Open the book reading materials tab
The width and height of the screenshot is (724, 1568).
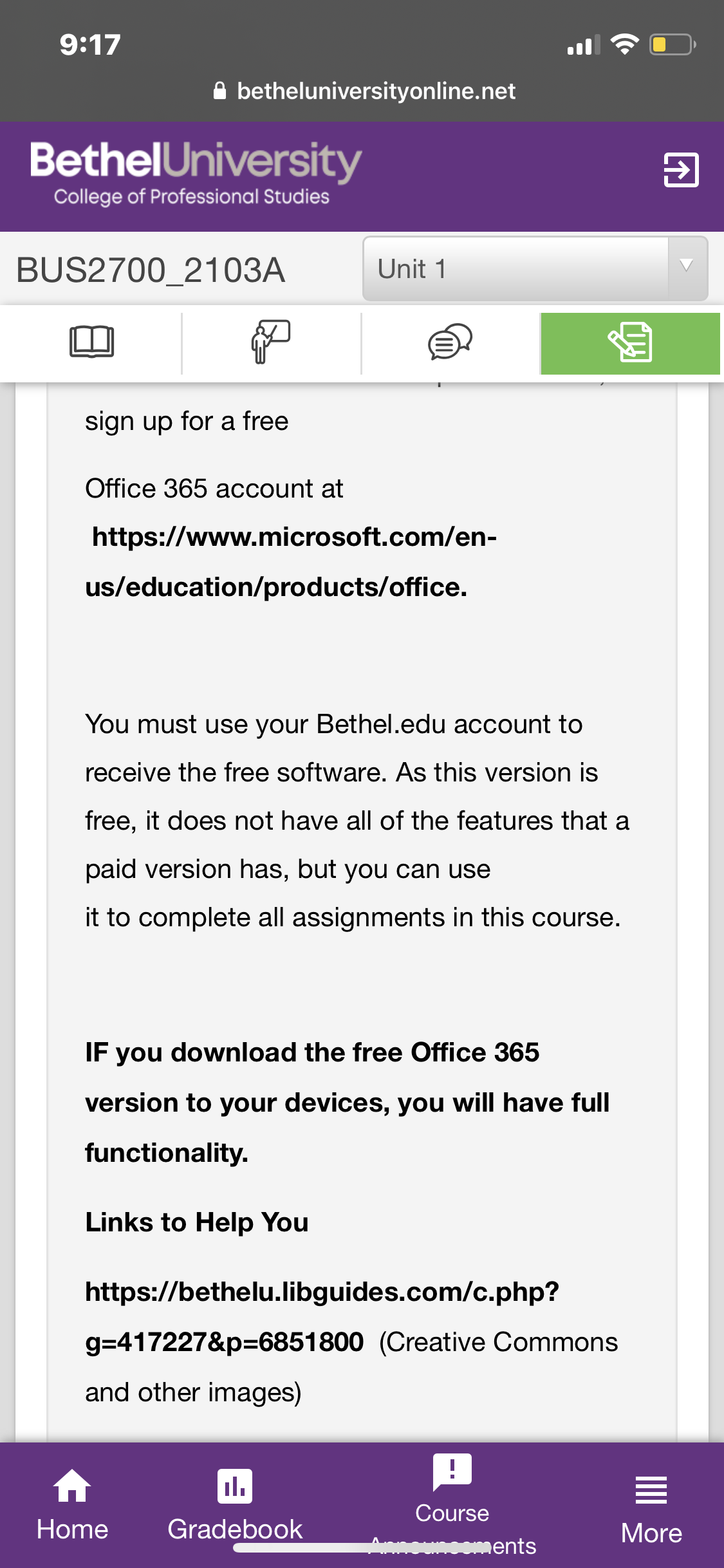click(91, 342)
